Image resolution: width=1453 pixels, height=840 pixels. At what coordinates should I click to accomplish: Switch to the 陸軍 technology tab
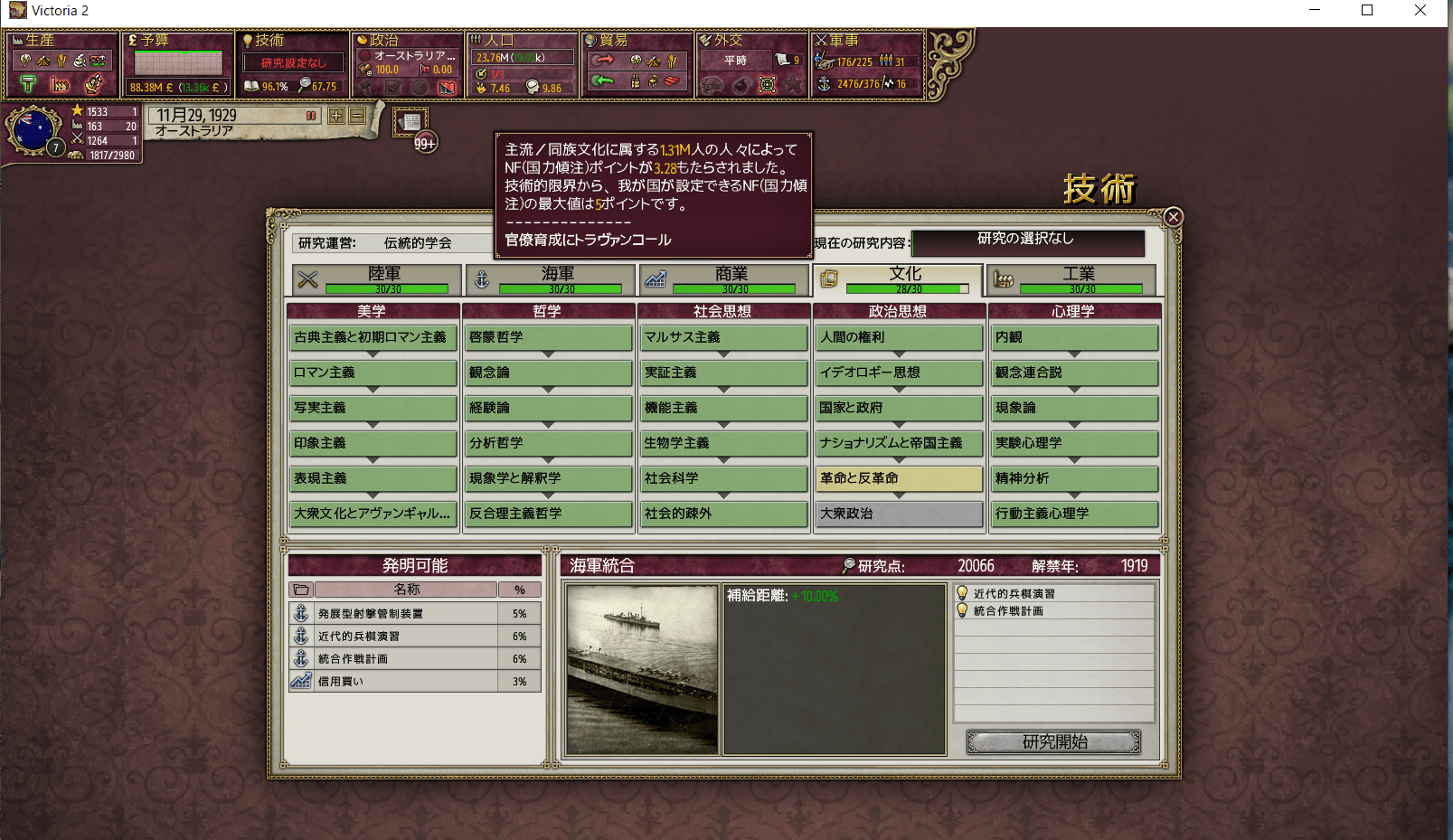click(x=377, y=279)
